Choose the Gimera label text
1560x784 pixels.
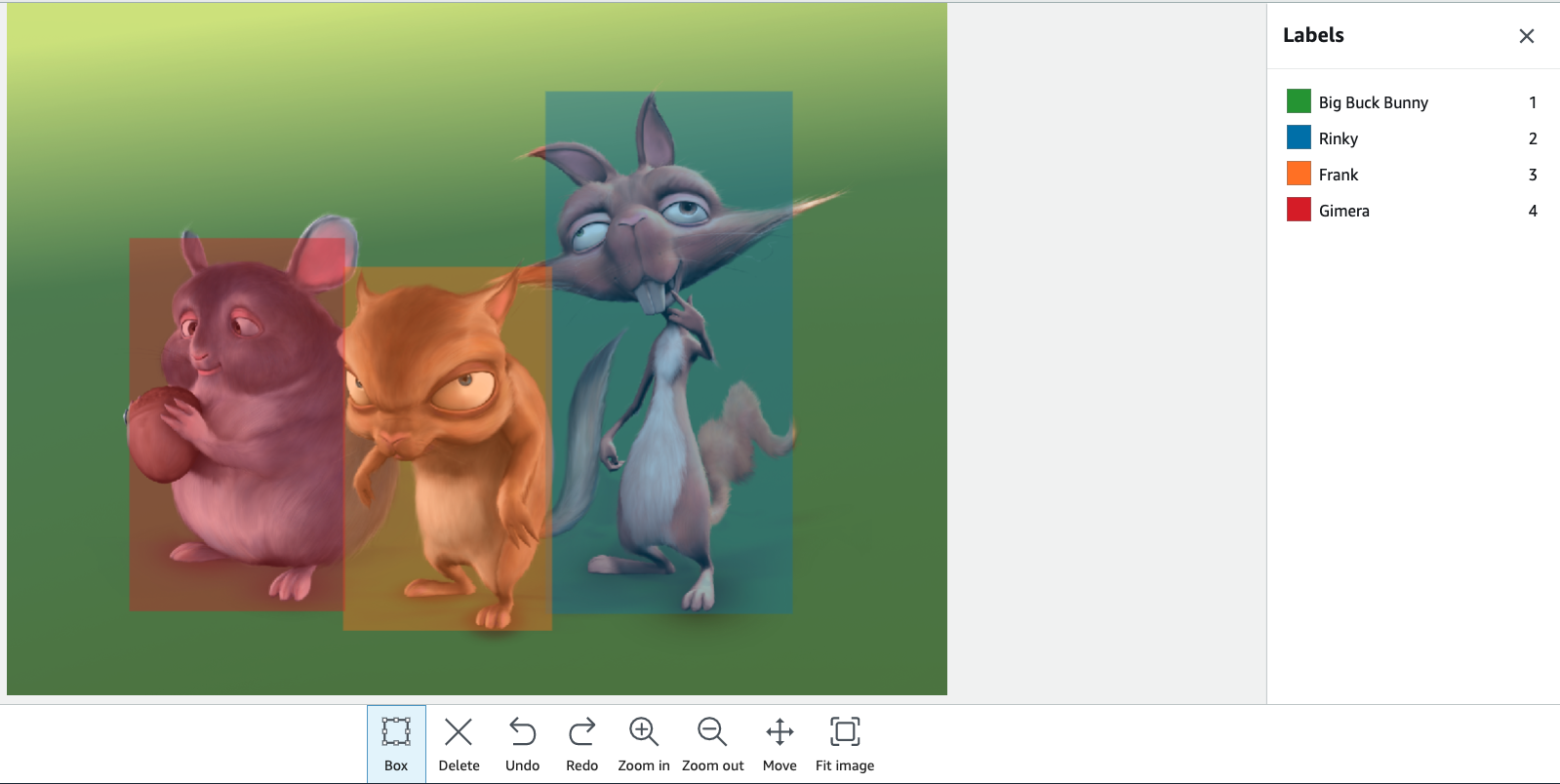pyautogui.click(x=1343, y=211)
